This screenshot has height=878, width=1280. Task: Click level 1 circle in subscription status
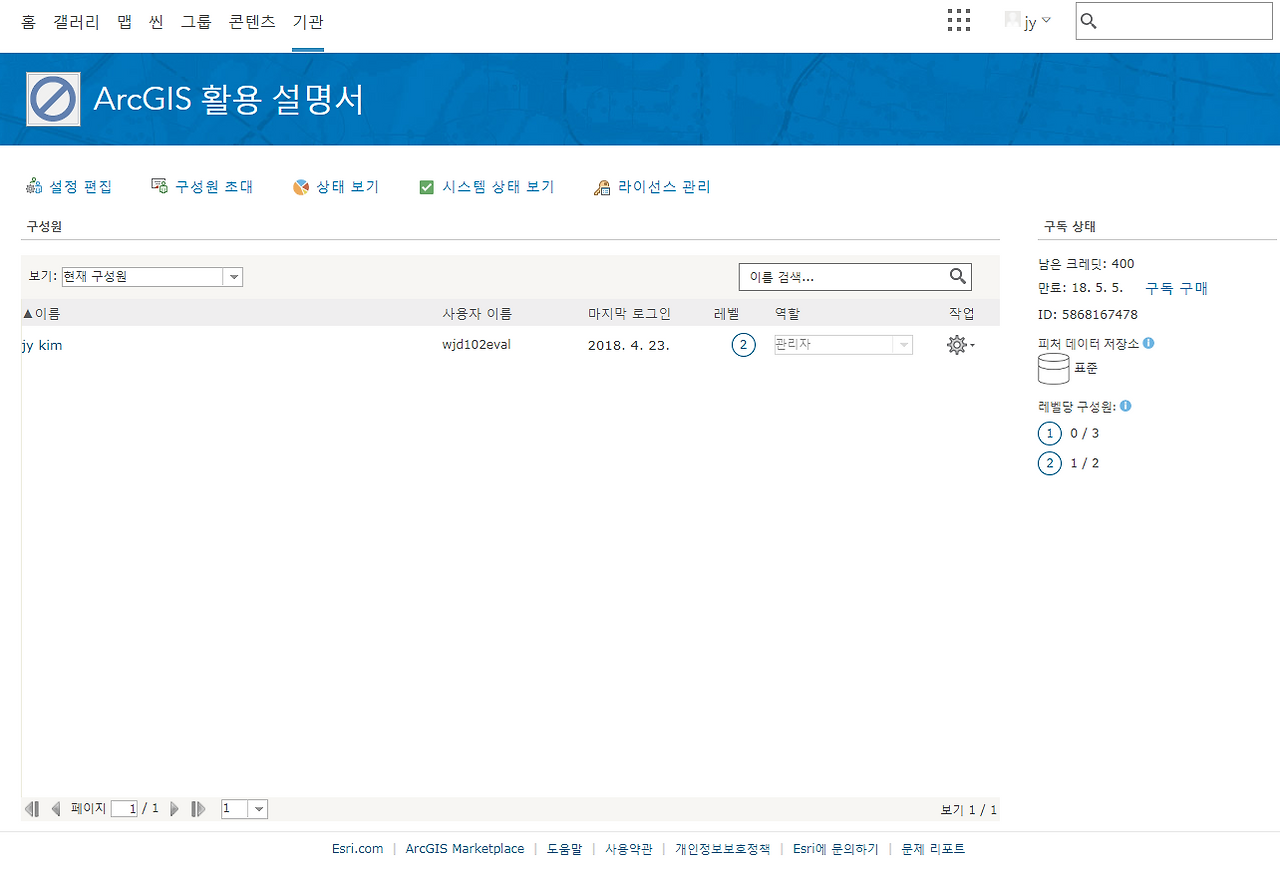coord(1050,434)
